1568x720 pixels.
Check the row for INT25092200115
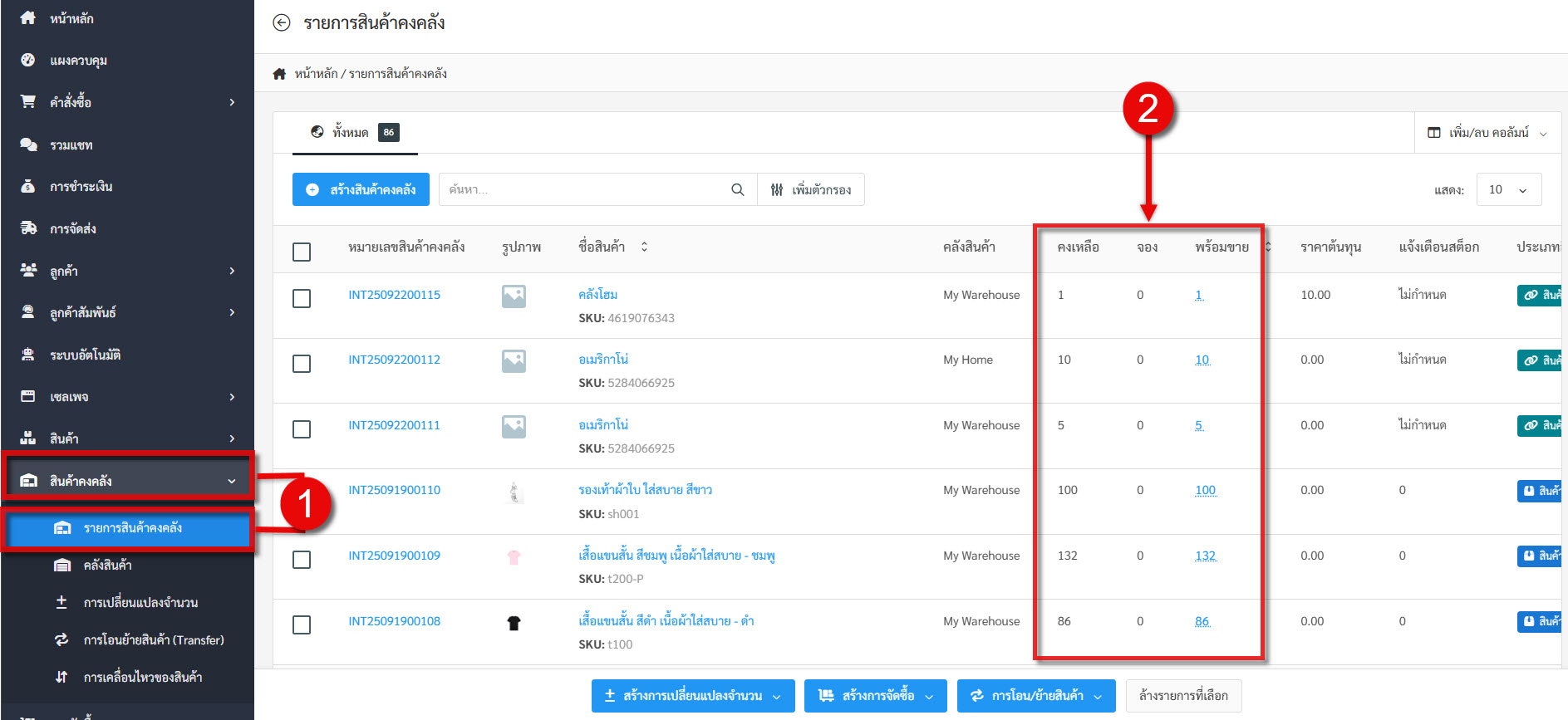coord(302,298)
